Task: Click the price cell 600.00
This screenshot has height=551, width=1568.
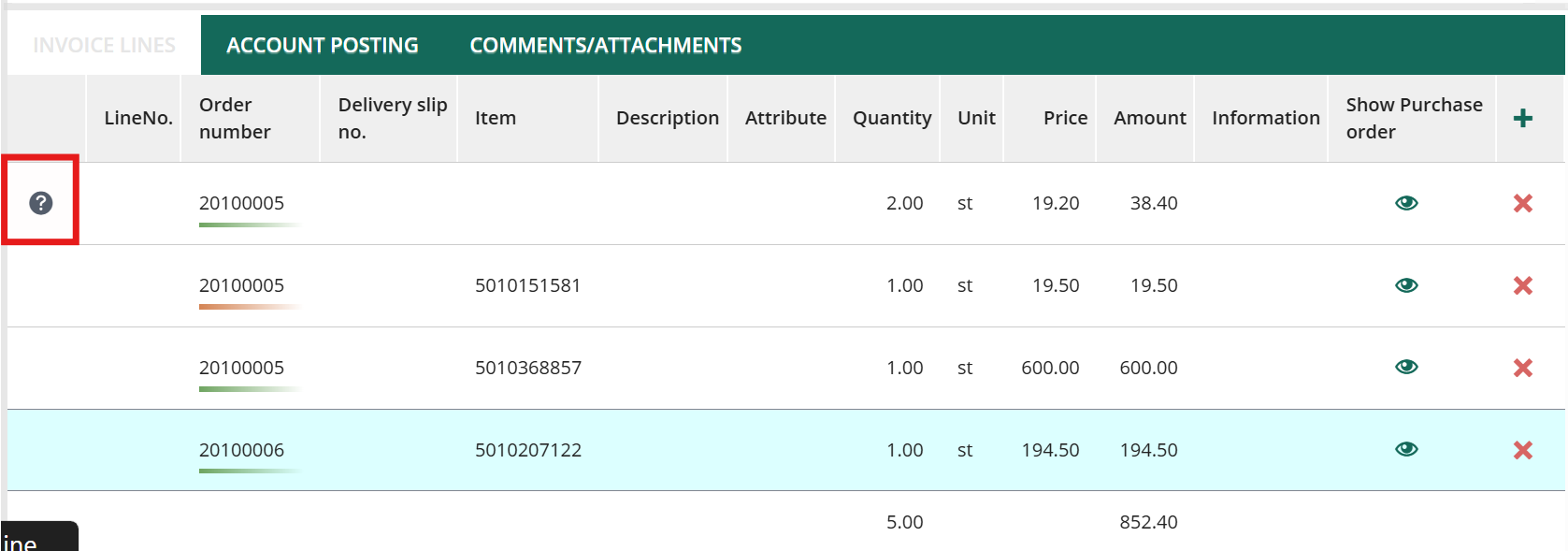Action: [1049, 368]
